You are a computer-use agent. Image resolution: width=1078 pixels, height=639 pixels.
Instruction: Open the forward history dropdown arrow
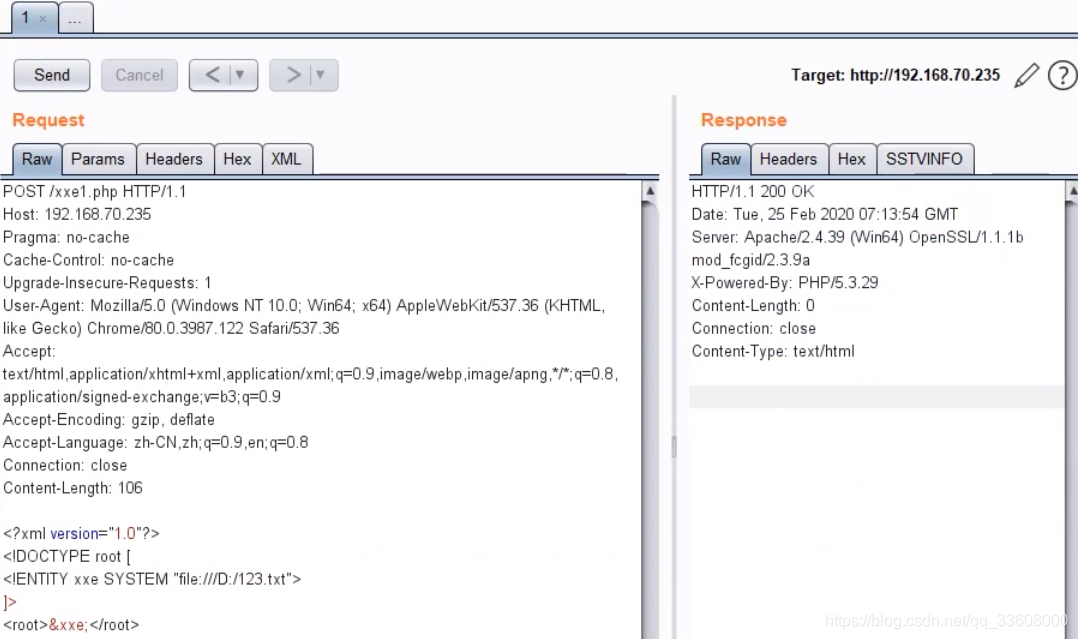[320, 75]
